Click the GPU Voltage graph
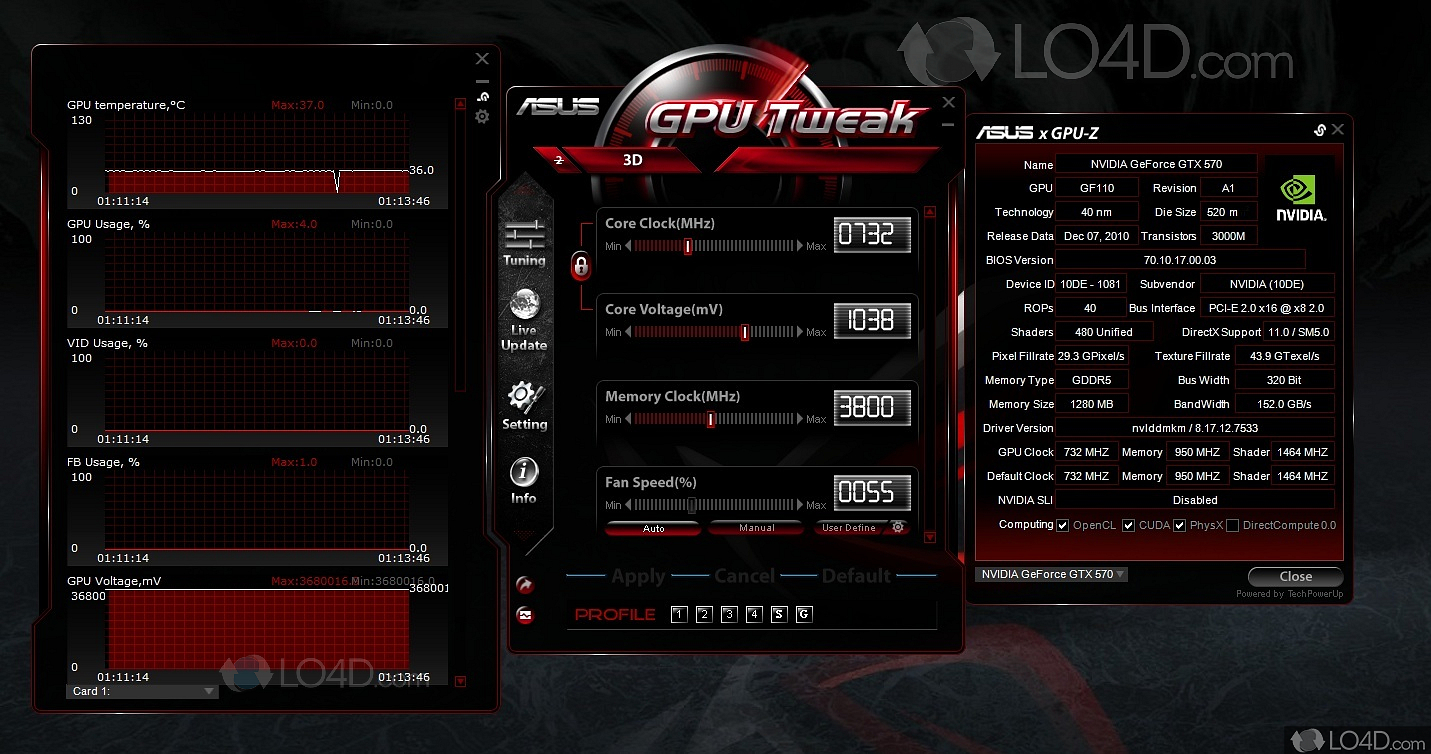This screenshot has width=1431, height=754. (257, 631)
